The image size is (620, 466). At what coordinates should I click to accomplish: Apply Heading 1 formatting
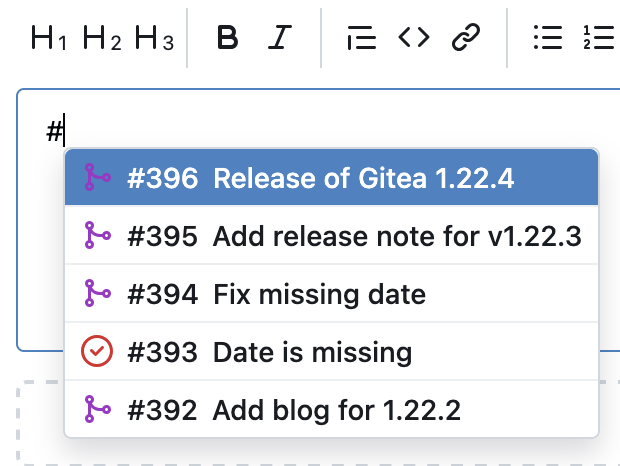(48, 38)
